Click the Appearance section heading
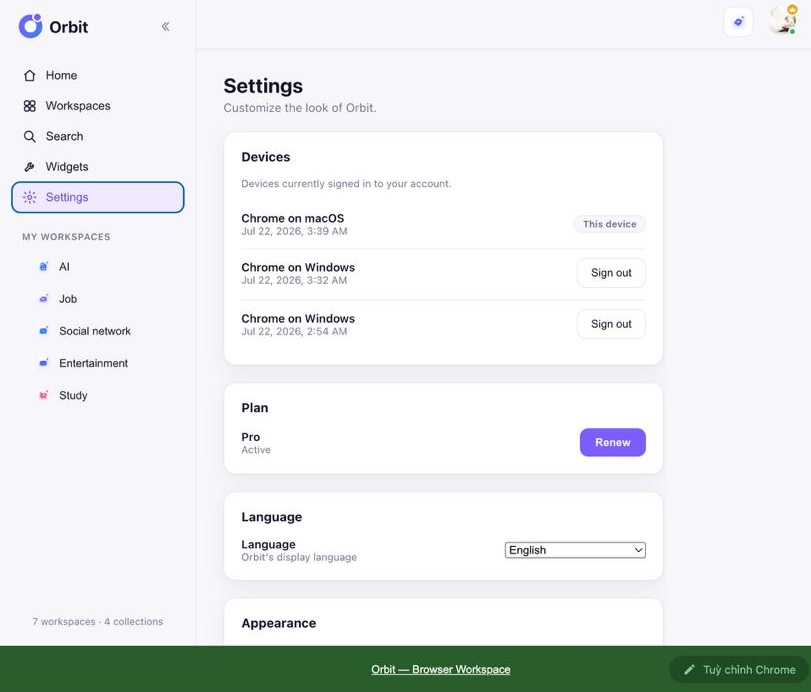The width and height of the screenshot is (811, 692). (x=279, y=623)
